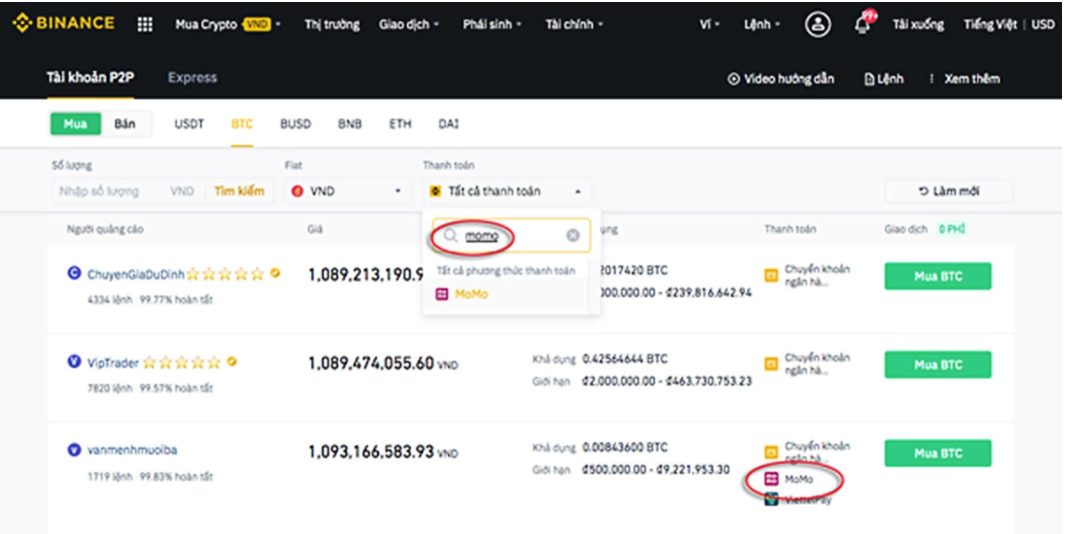Click MoMo icon in vanmenhmuoiba row
This screenshot has width=1067, height=534.
(x=771, y=479)
